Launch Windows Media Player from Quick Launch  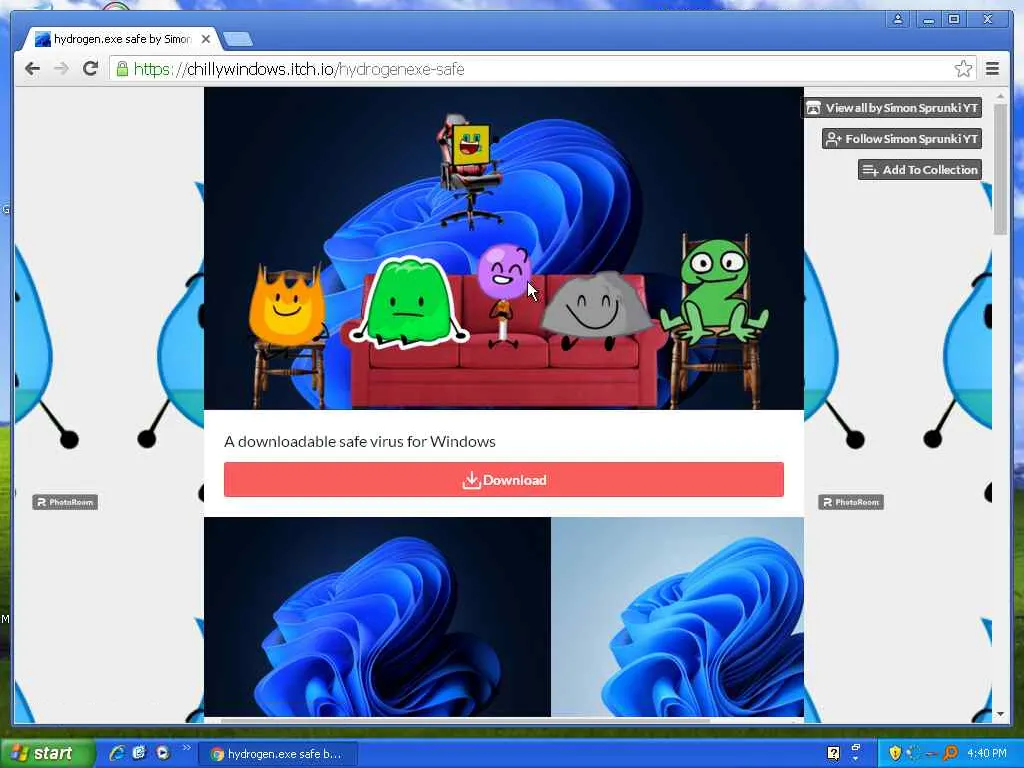pos(162,753)
